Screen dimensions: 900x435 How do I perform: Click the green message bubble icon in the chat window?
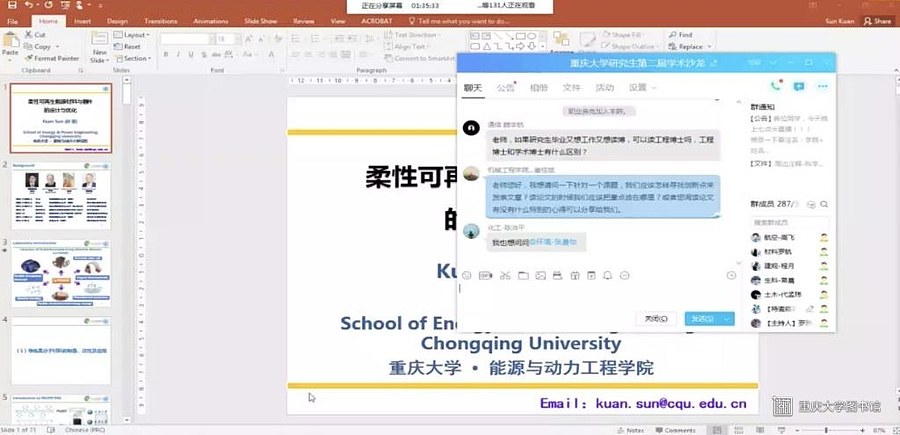point(798,86)
